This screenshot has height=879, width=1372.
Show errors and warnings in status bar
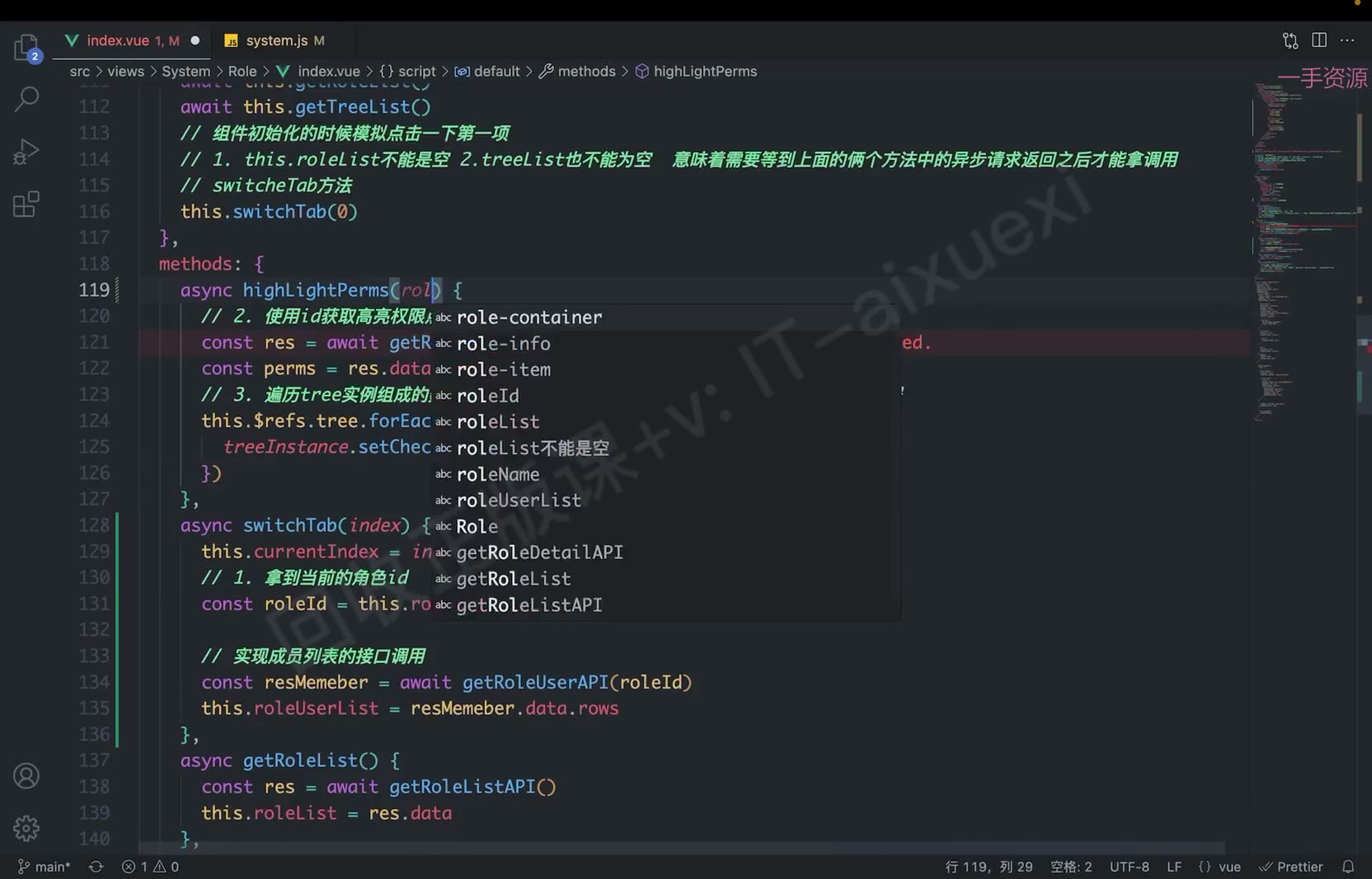point(150,867)
